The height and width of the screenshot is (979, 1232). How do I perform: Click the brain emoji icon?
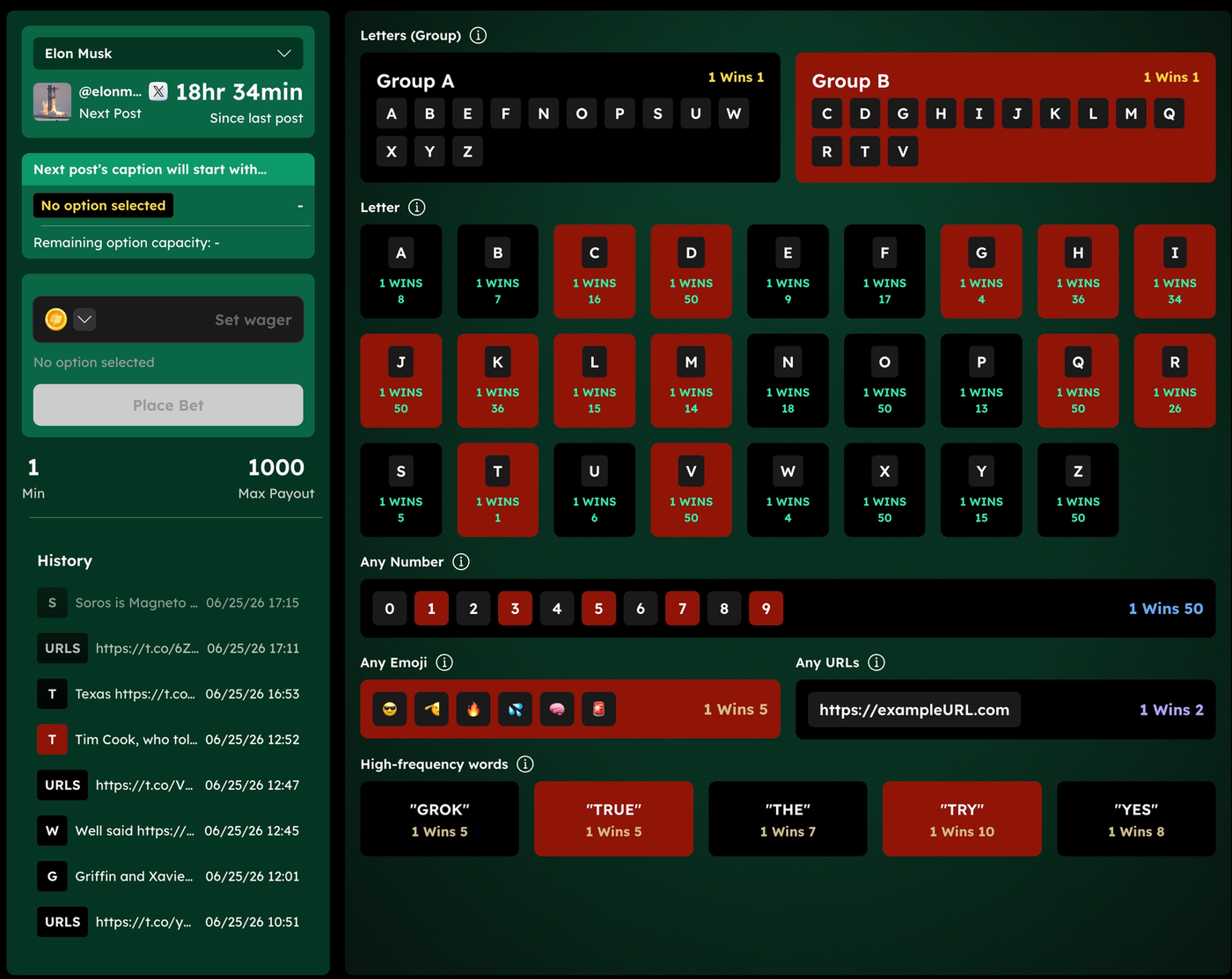click(557, 709)
